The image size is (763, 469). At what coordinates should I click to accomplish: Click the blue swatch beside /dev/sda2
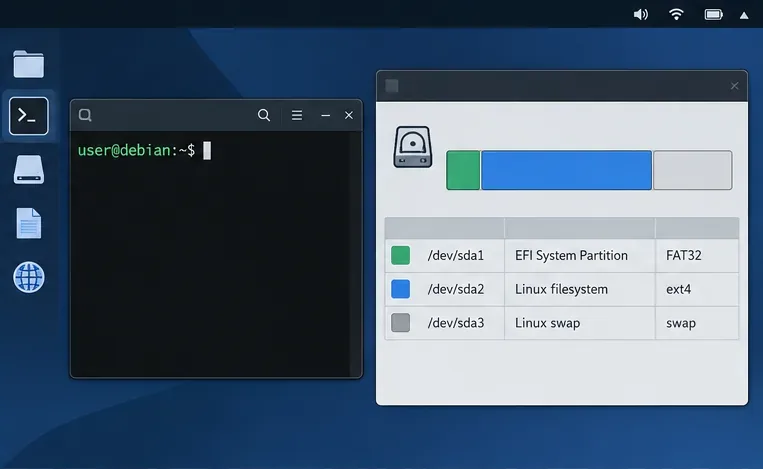(x=400, y=289)
